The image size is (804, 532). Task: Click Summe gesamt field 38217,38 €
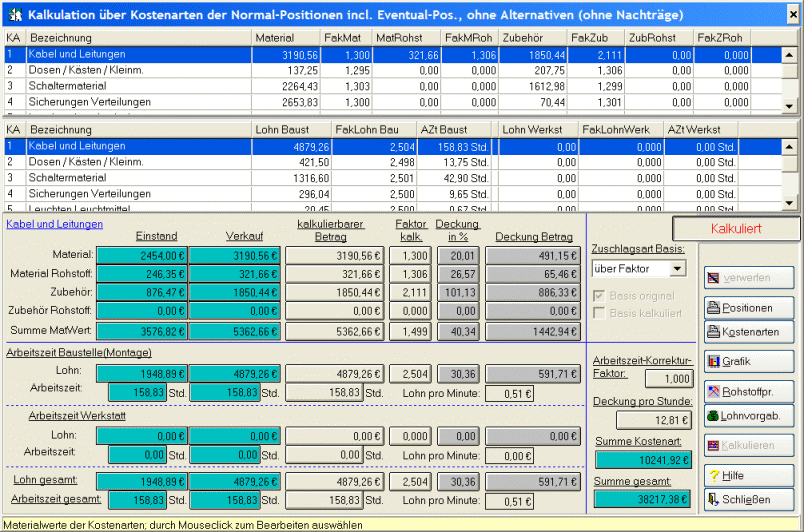[x=642, y=499]
